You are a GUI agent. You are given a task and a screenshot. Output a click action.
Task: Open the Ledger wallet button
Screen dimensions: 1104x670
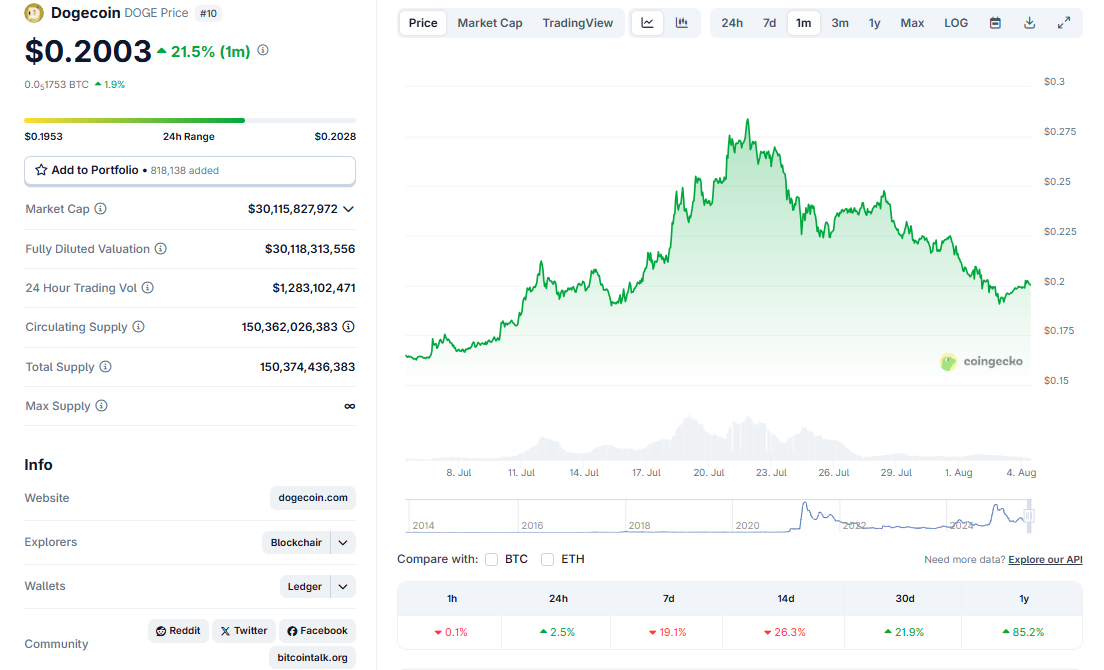click(305, 586)
